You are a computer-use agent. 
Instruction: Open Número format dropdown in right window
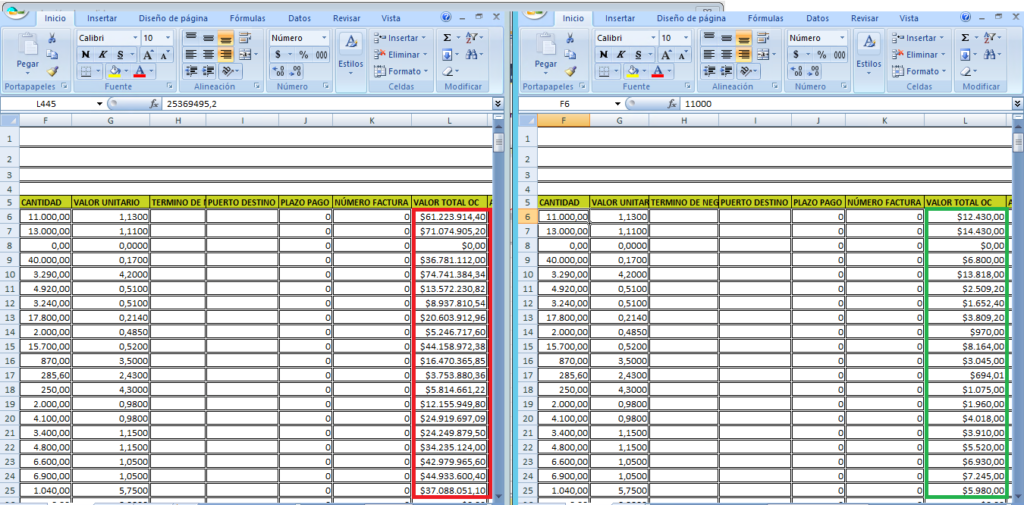pos(843,37)
